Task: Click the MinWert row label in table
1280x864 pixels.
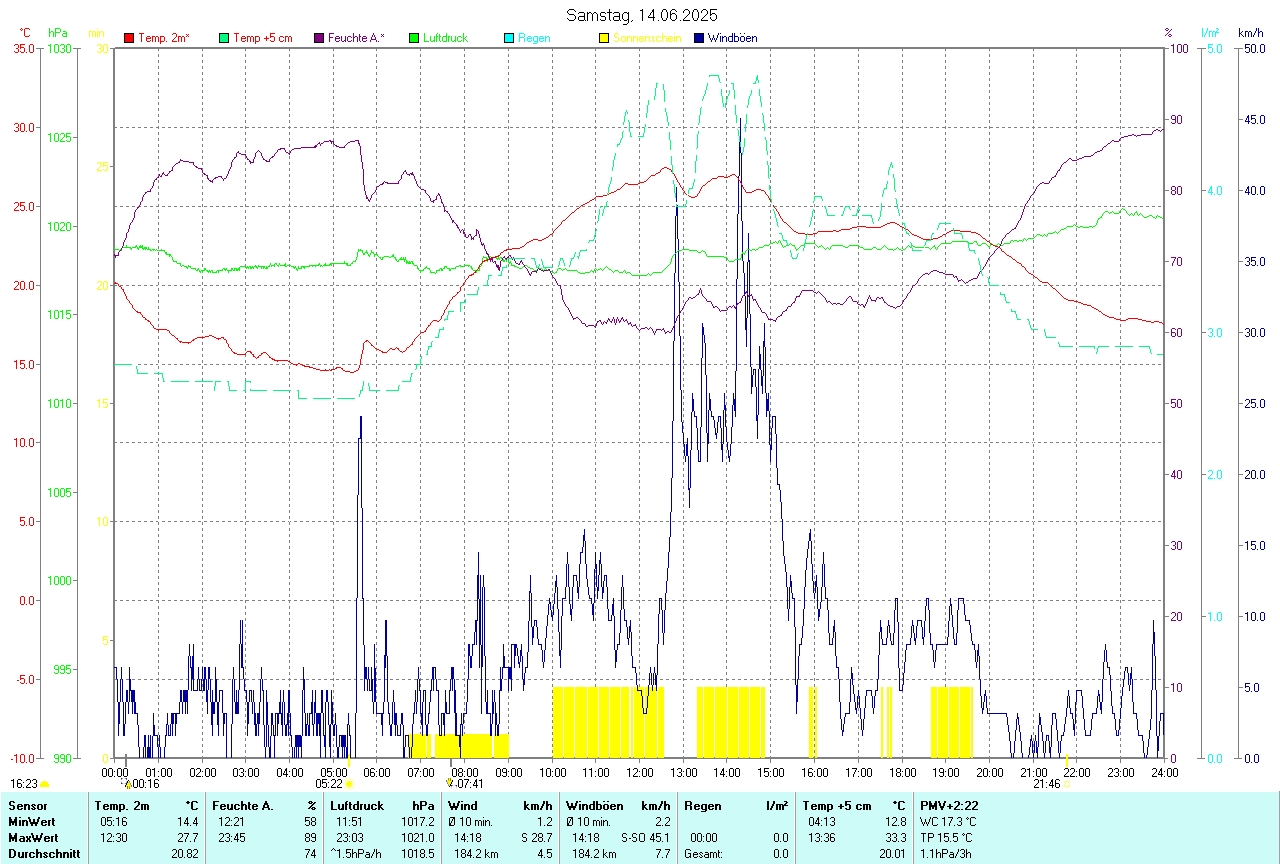Action: click(x=31, y=822)
